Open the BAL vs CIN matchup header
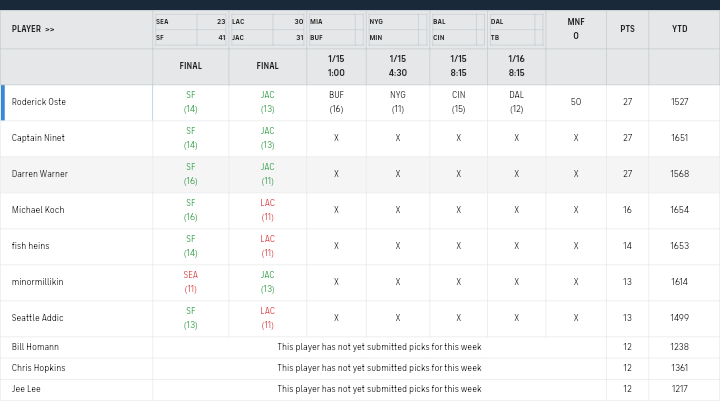 [x=458, y=29]
